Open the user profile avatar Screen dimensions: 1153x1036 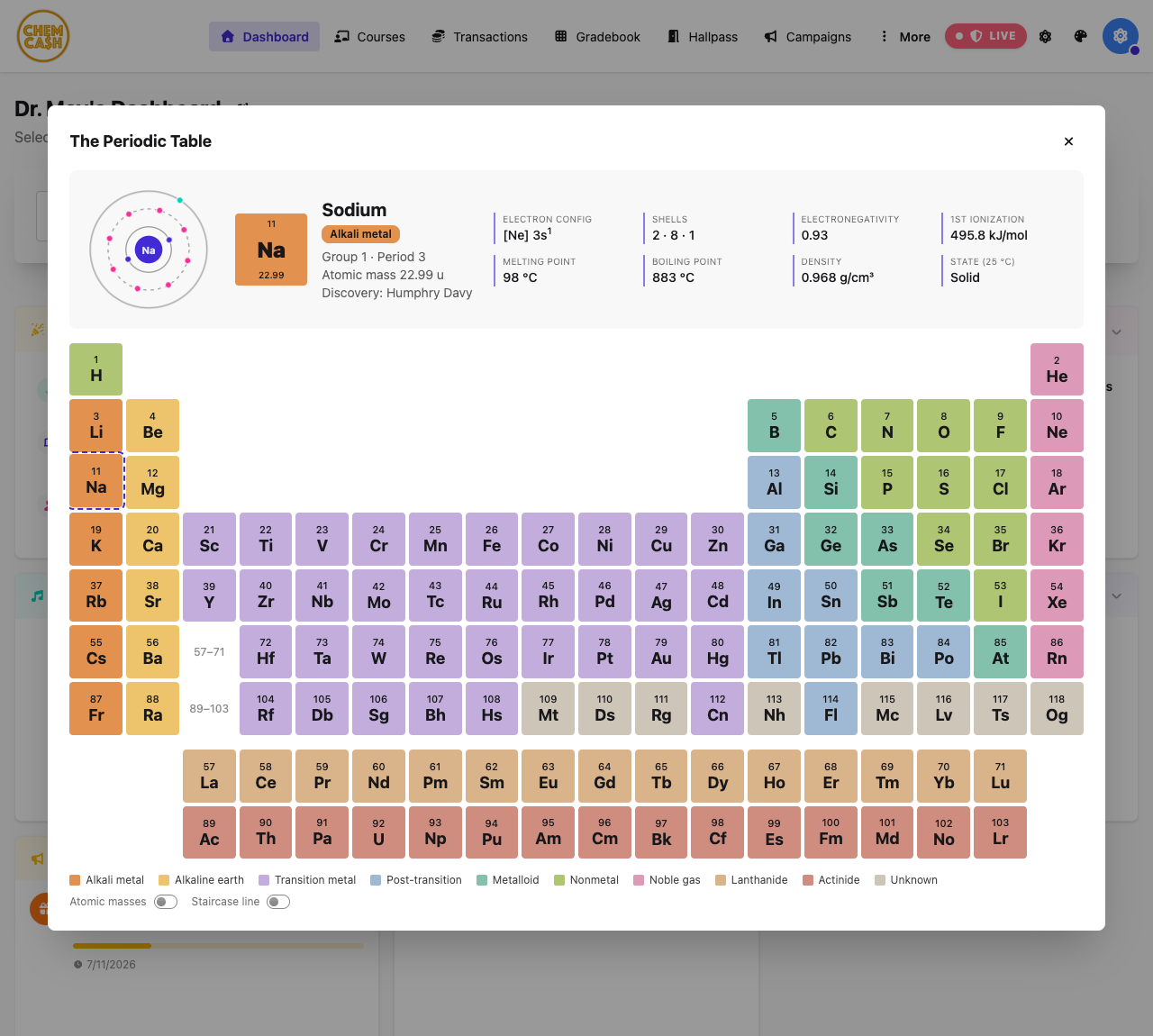[1121, 36]
